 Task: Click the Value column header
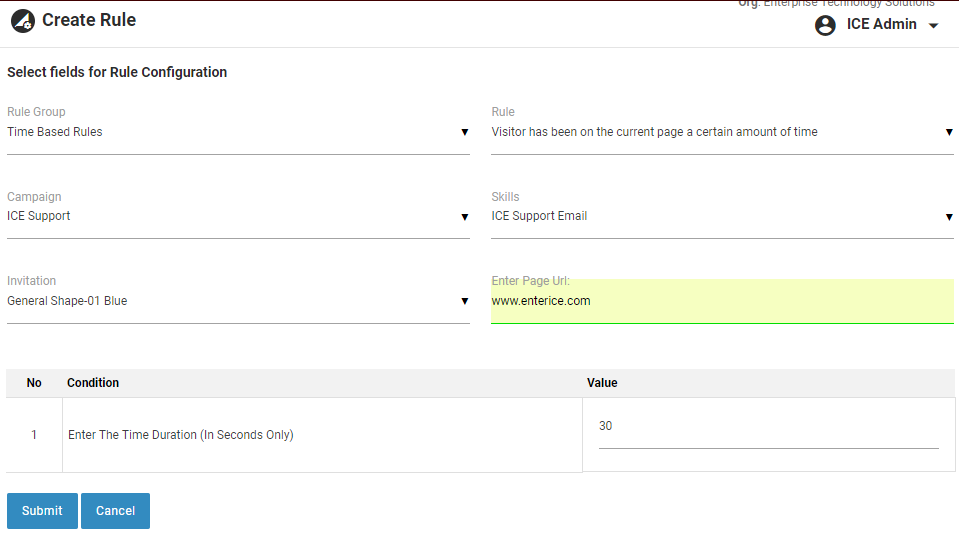click(x=602, y=383)
